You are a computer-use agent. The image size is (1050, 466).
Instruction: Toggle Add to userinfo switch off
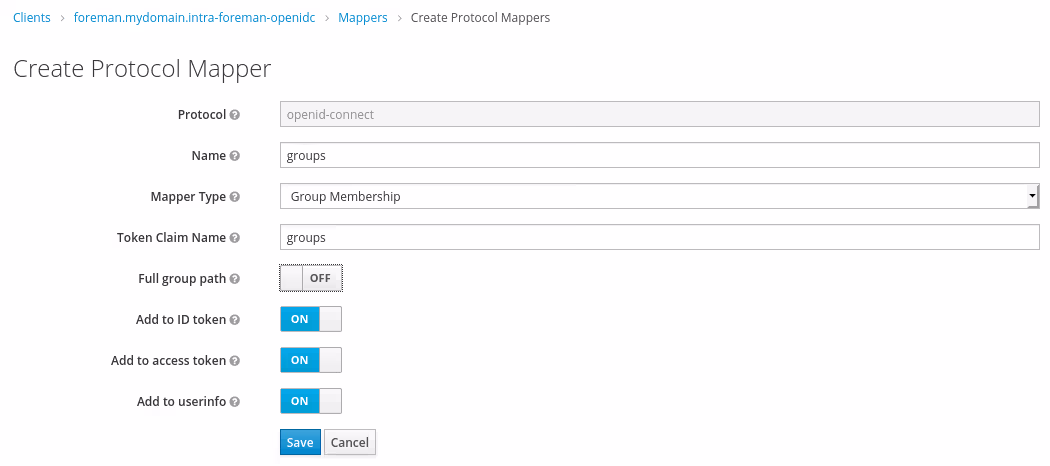pos(311,401)
